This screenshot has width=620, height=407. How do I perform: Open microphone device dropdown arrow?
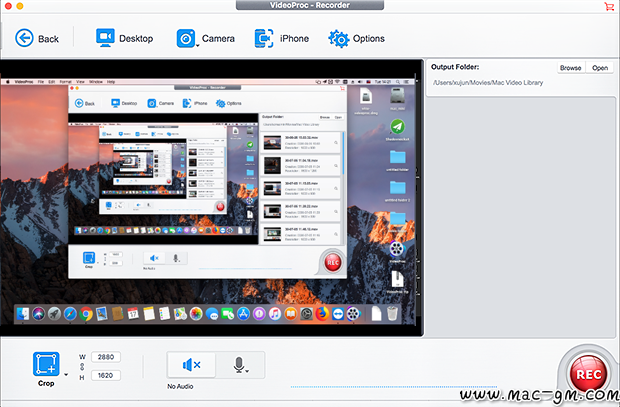click(x=247, y=371)
